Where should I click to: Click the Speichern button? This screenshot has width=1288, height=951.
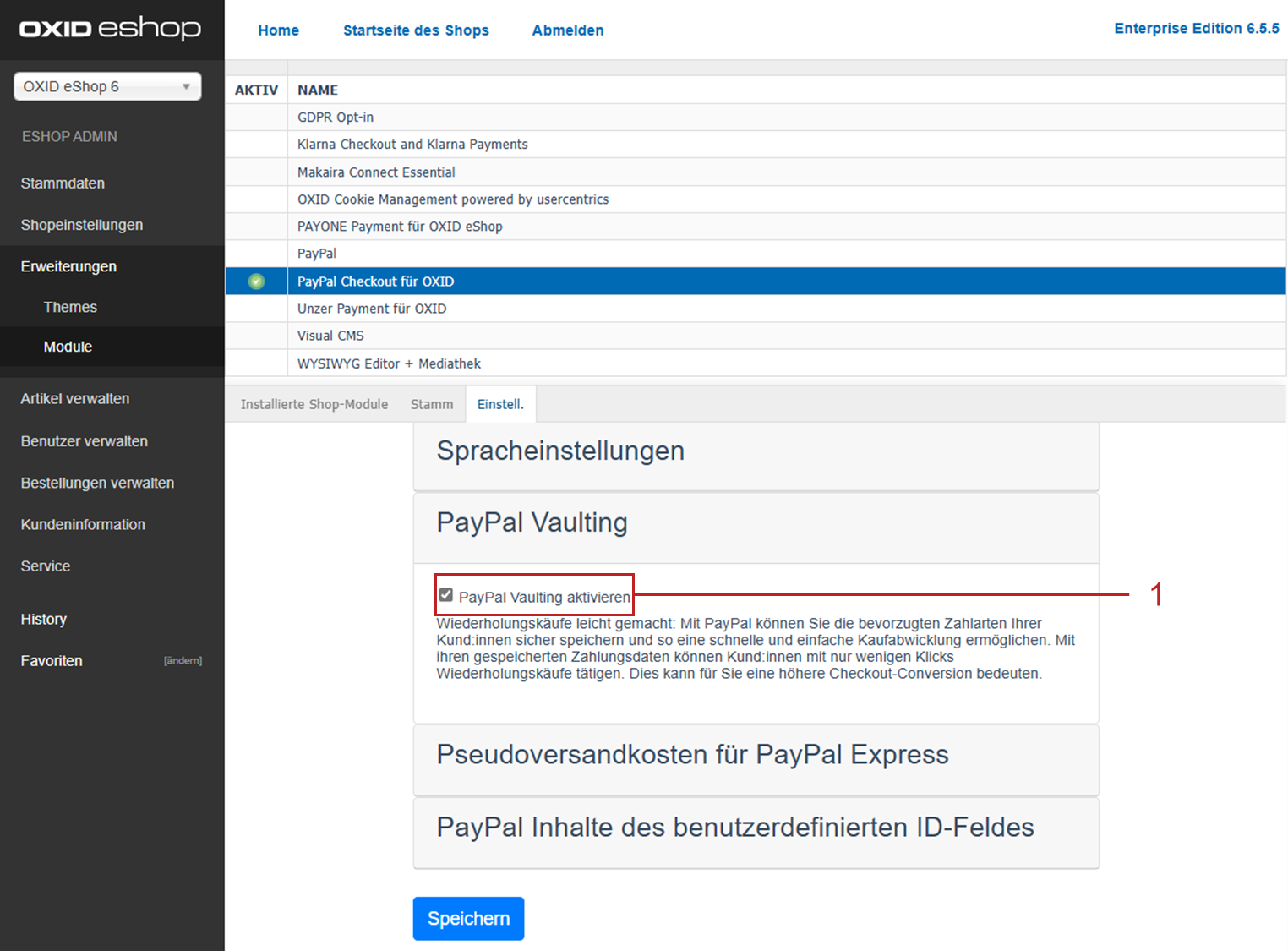[468, 918]
